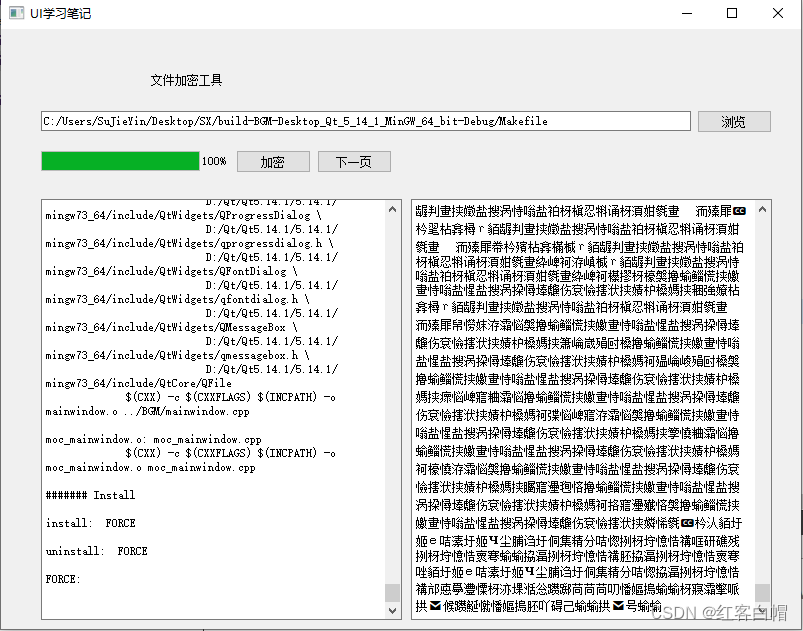The image size is (803, 631).
Task: Click the 加密 encrypt button
Action: coord(272,162)
